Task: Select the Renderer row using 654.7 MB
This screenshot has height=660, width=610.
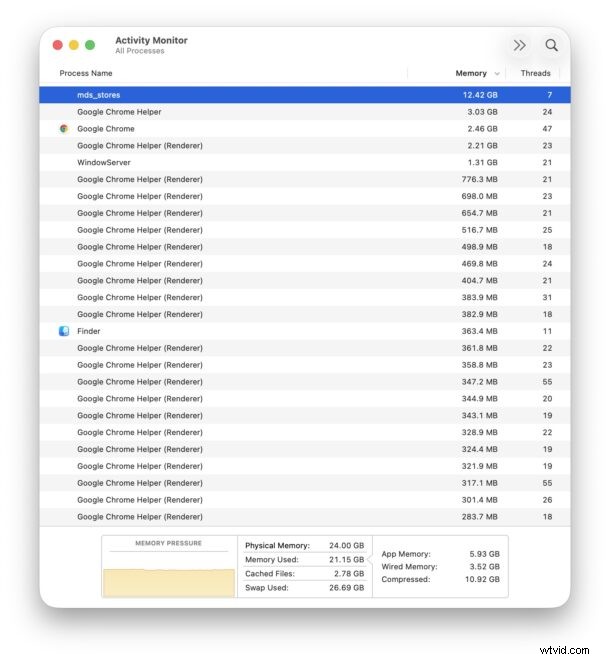Action: click(x=305, y=213)
